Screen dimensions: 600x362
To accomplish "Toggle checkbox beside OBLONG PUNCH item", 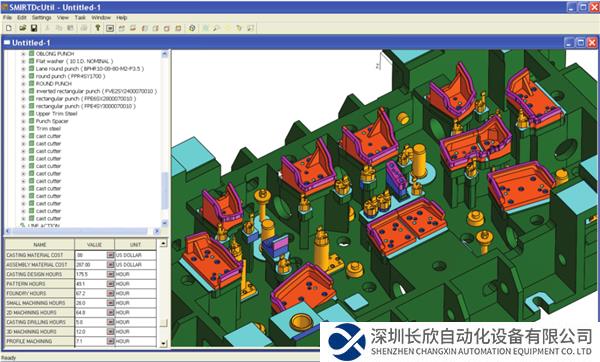I will click(x=32, y=54).
